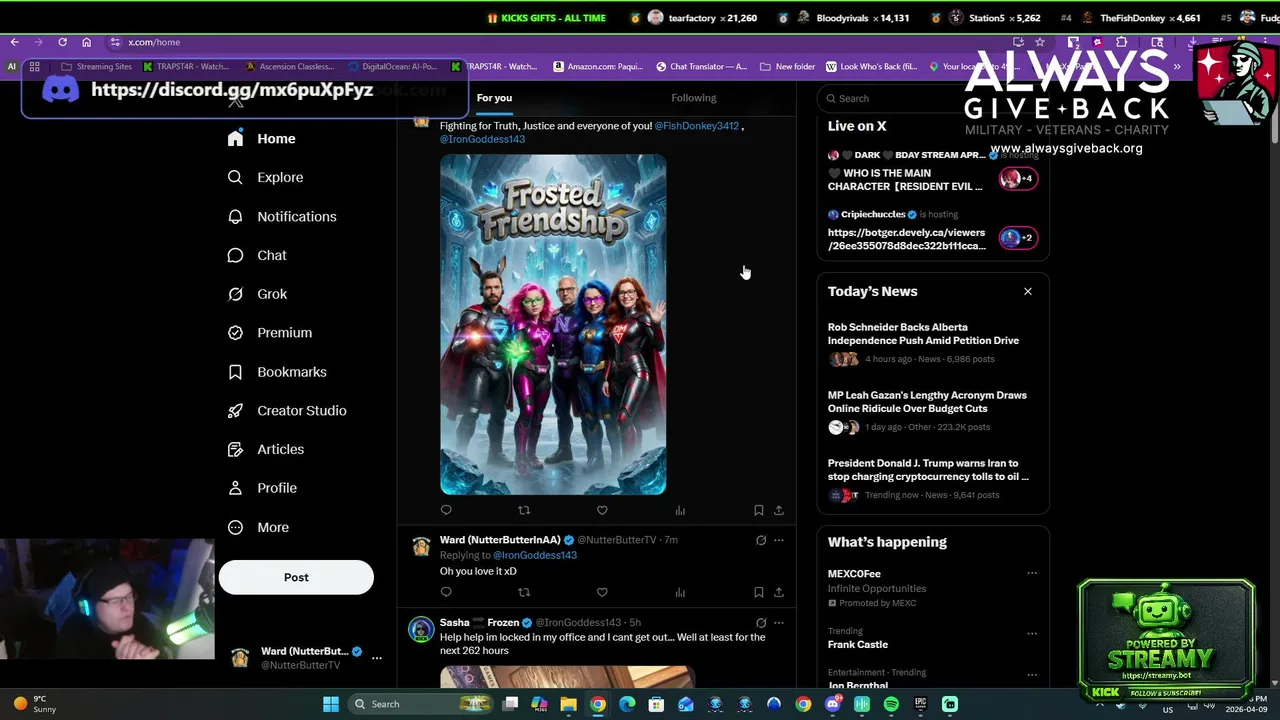Bookmark the Frosted Friendship post
The image size is (1280, 720).
[759, 511]
